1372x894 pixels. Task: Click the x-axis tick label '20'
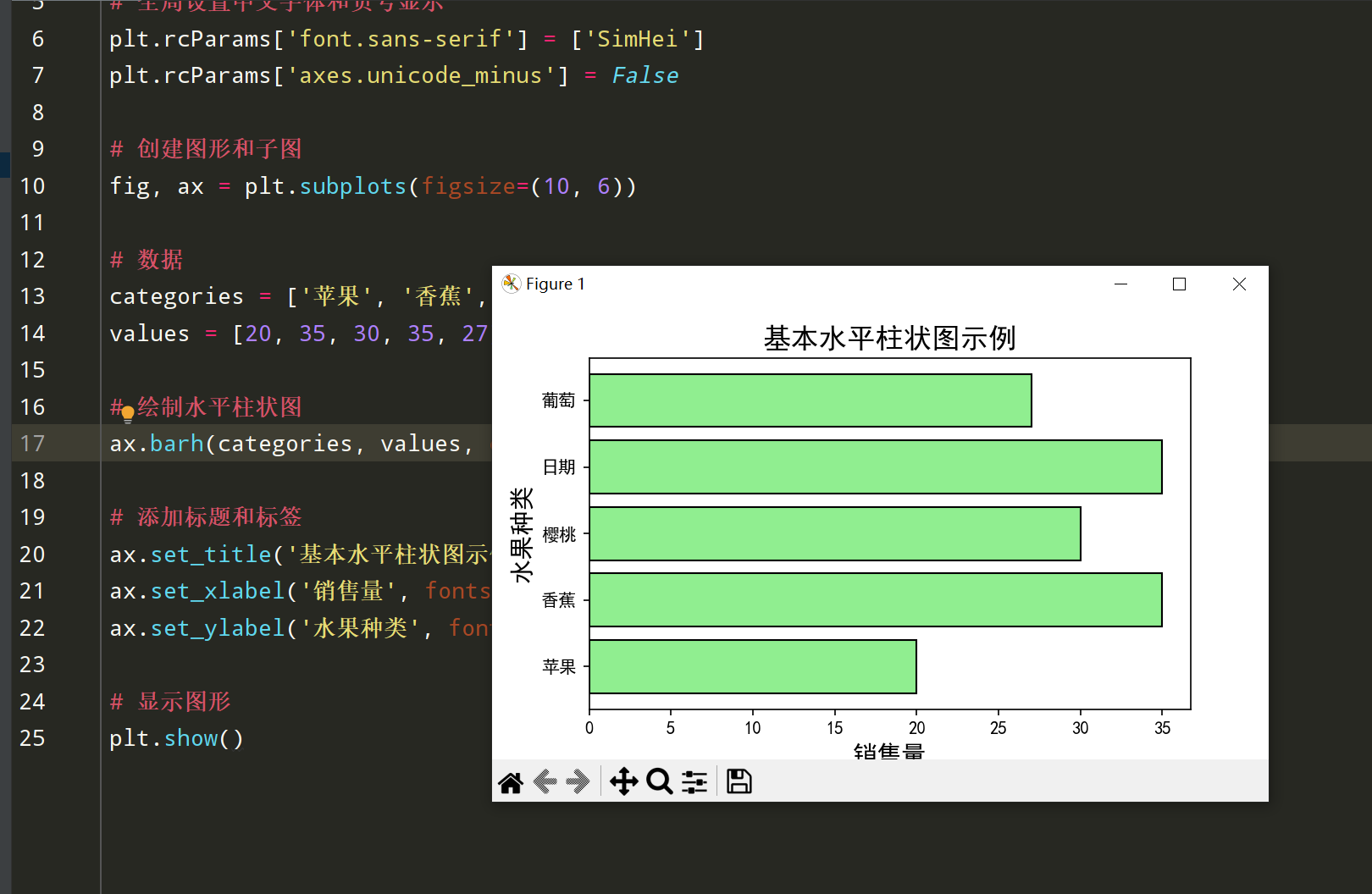(916, 728)
